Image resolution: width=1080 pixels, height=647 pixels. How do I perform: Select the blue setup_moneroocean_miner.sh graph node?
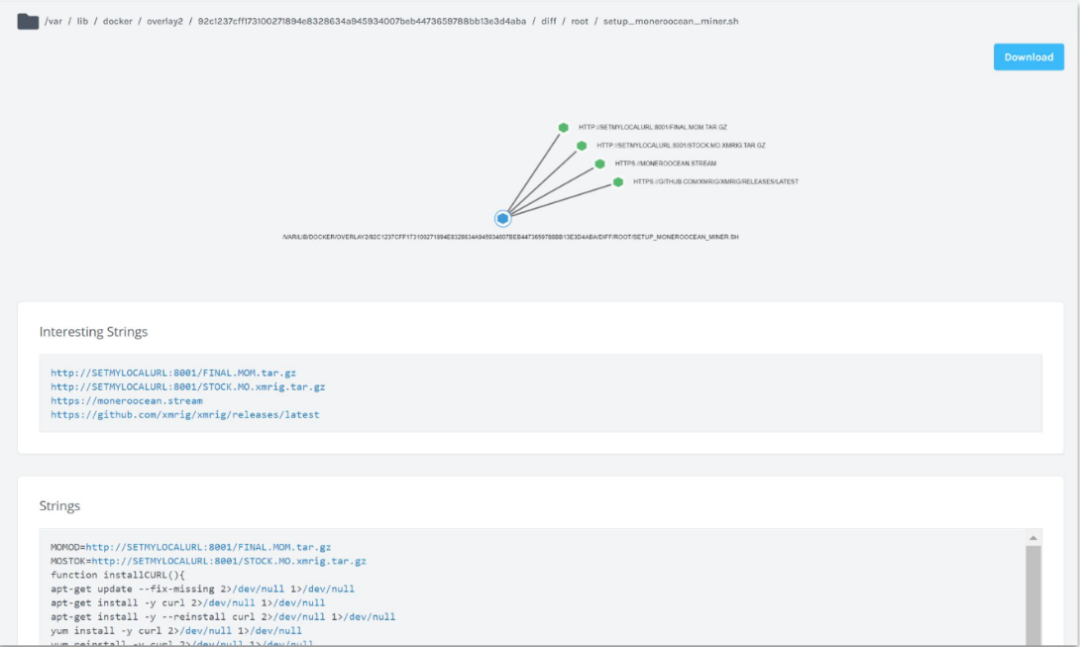(503, 218)
